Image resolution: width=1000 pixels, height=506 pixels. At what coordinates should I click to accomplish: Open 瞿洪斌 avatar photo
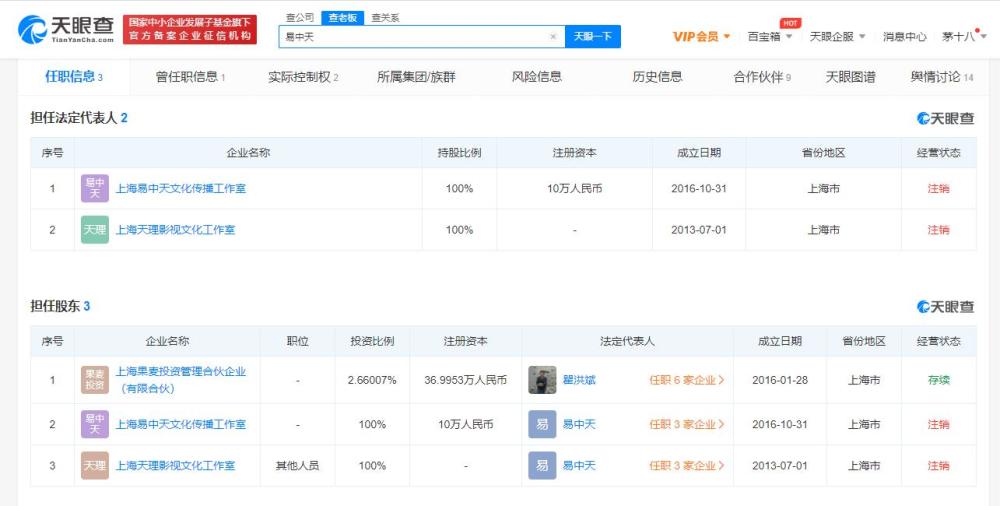pos(542,380)
